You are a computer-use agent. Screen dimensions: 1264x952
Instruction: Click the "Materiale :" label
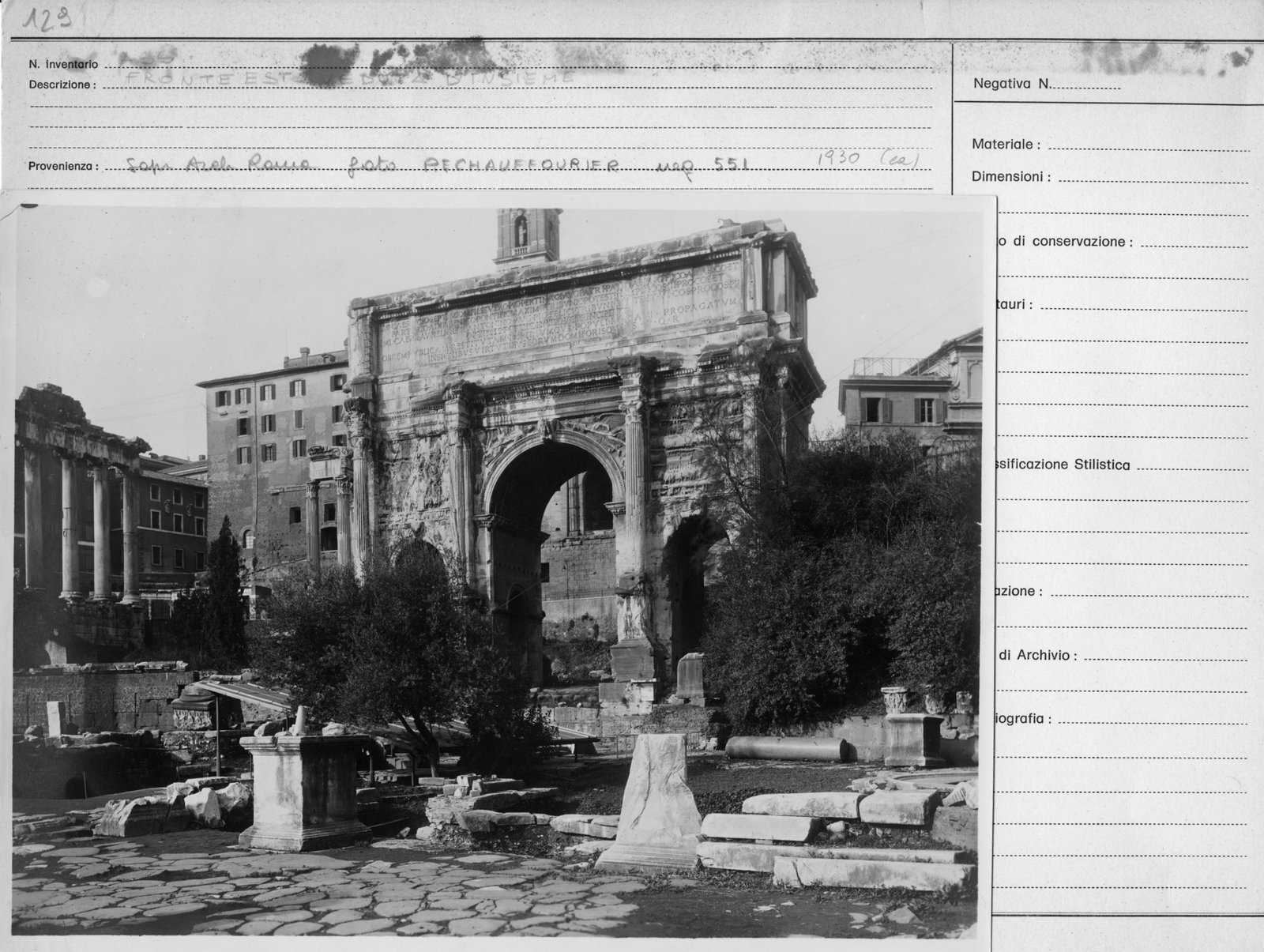[1006, 145]
